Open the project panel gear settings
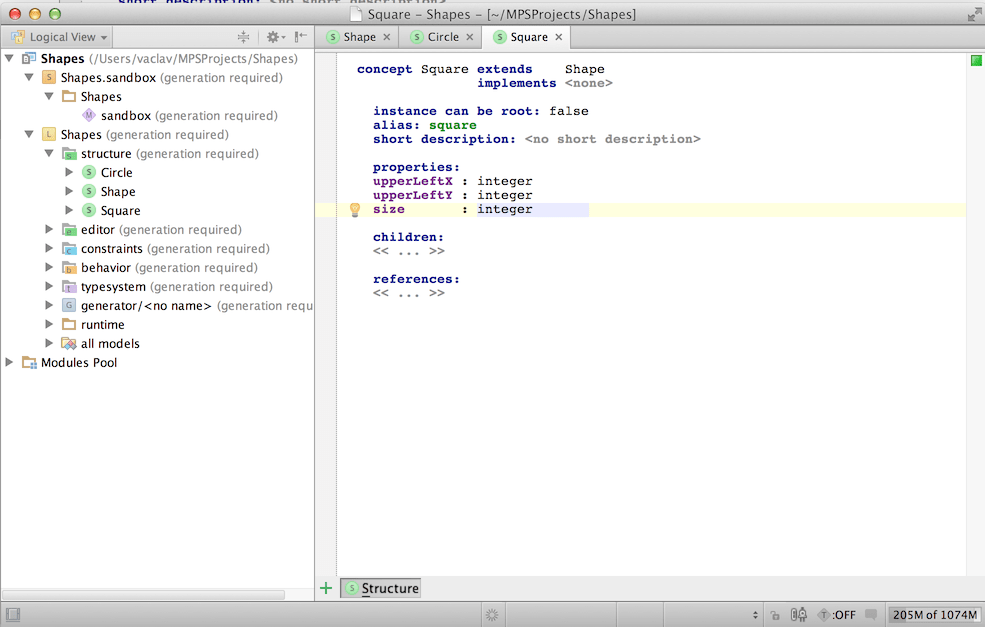985x627 pixels. point(272,37)
